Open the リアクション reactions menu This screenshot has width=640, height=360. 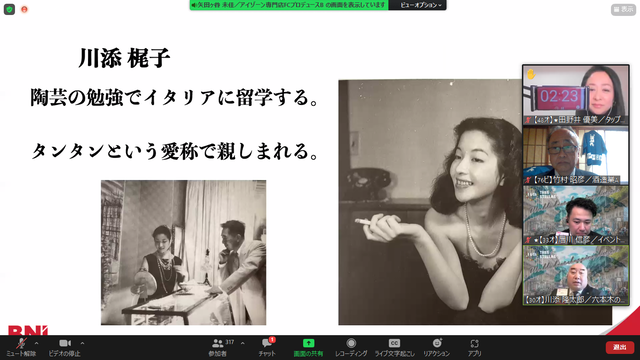click(x=436, y=348)
